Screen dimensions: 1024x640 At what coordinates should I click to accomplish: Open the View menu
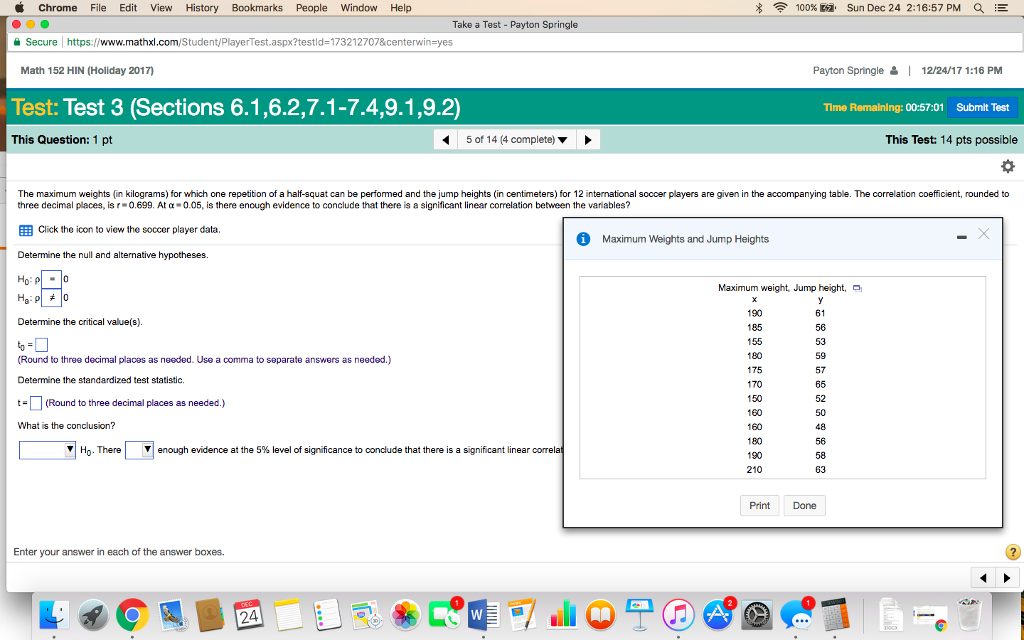161,8
